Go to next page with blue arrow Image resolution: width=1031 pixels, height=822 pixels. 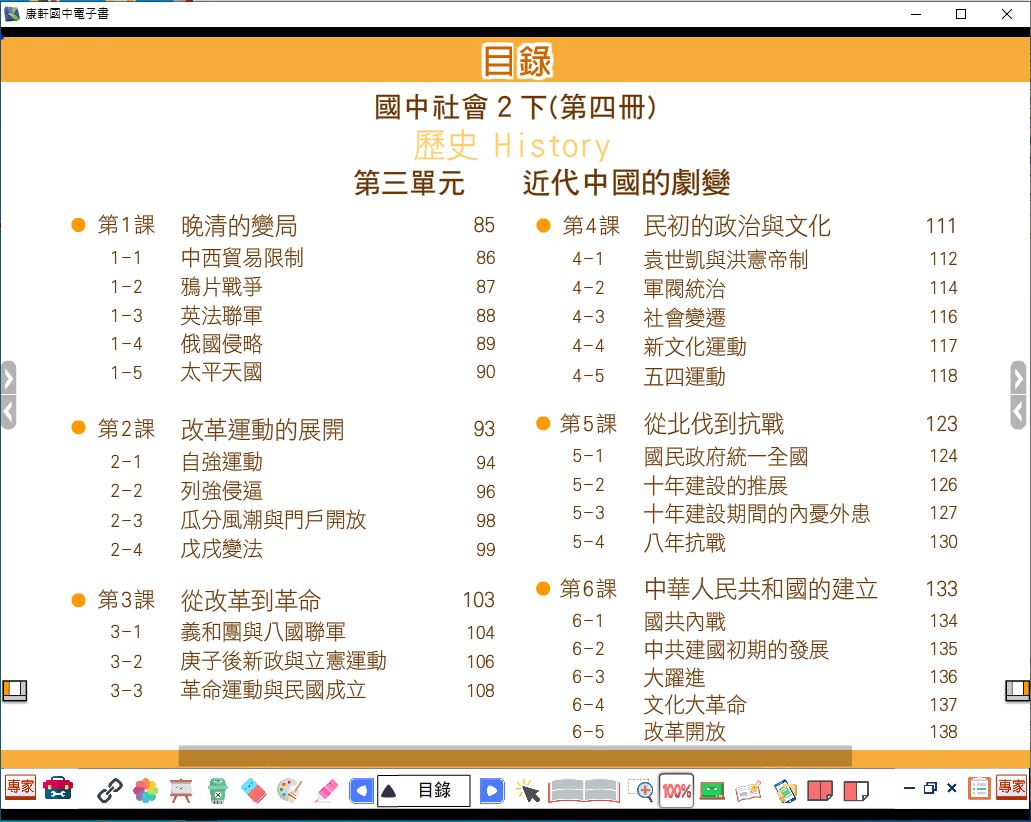(x=491, y=791)
